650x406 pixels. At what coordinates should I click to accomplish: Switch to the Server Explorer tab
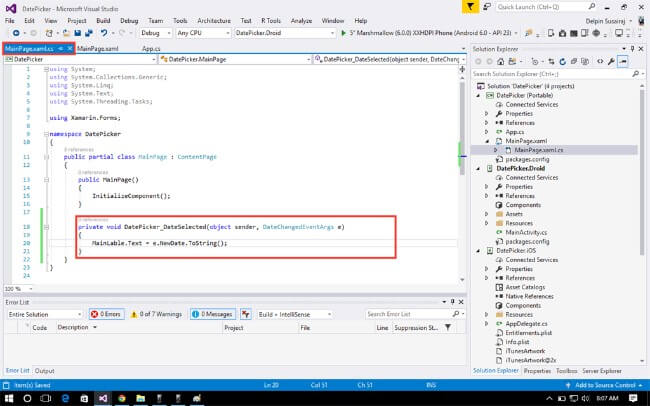click(601, 371)
